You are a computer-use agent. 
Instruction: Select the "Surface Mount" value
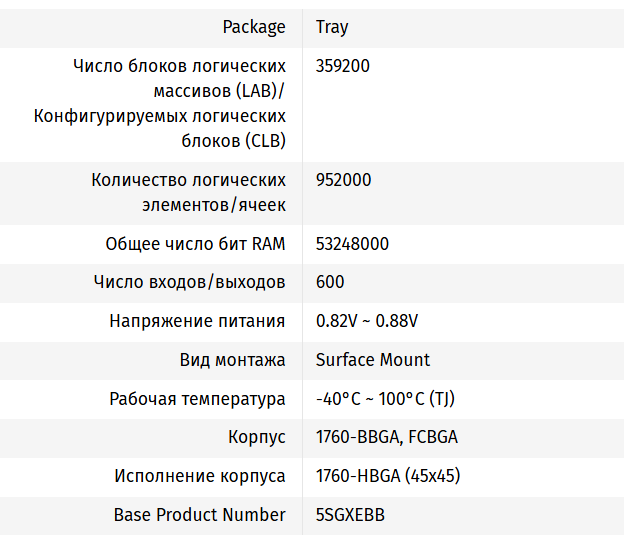373,360
